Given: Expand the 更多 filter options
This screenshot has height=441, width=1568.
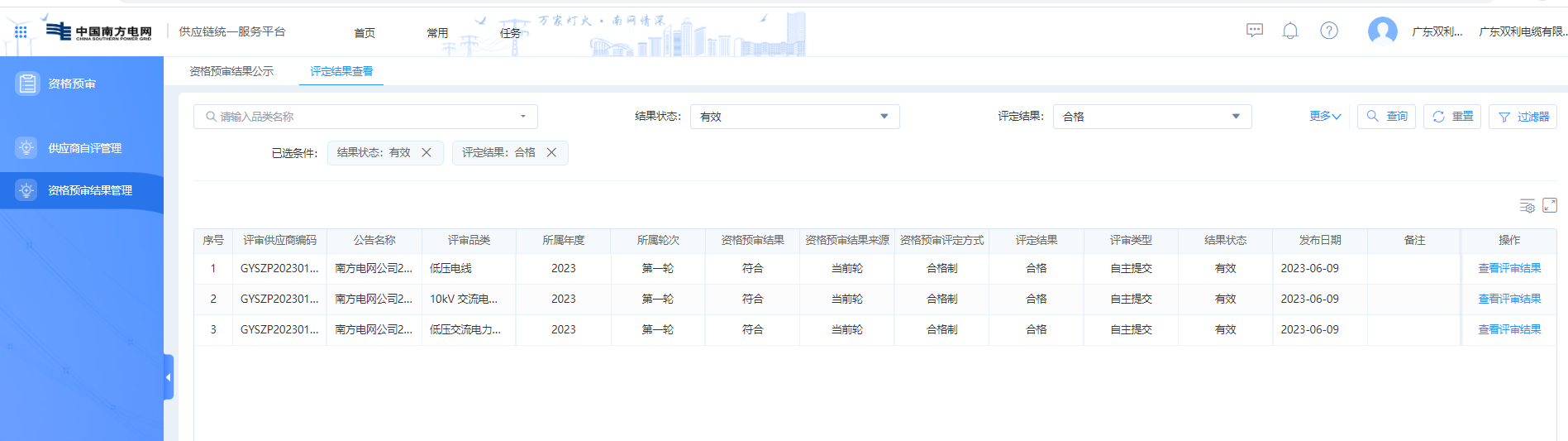Looking at the screenshot, I should [x=1324, y=117].
